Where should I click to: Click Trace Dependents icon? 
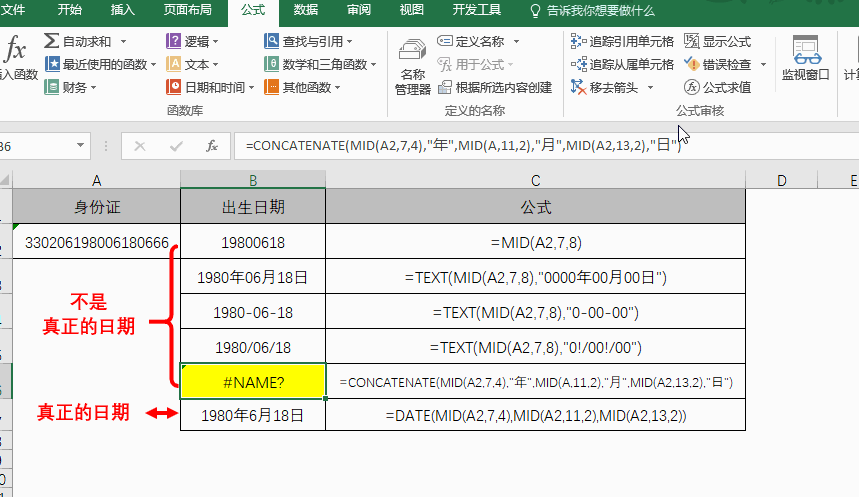[x=578, y=64]
